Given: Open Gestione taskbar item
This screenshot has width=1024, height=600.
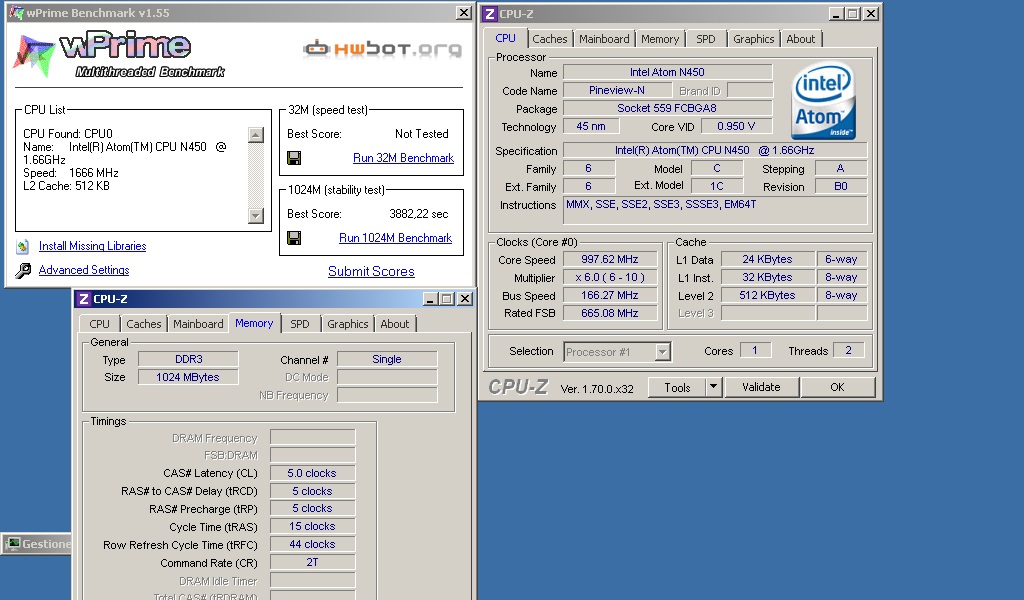Looking at the screenshot, I should point(37,544).
